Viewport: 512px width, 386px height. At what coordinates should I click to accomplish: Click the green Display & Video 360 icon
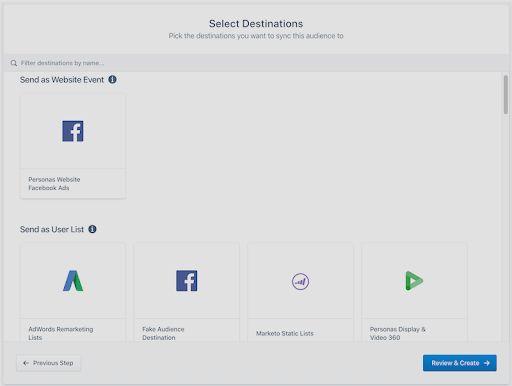pyautogui.click(x=414, y=281)
